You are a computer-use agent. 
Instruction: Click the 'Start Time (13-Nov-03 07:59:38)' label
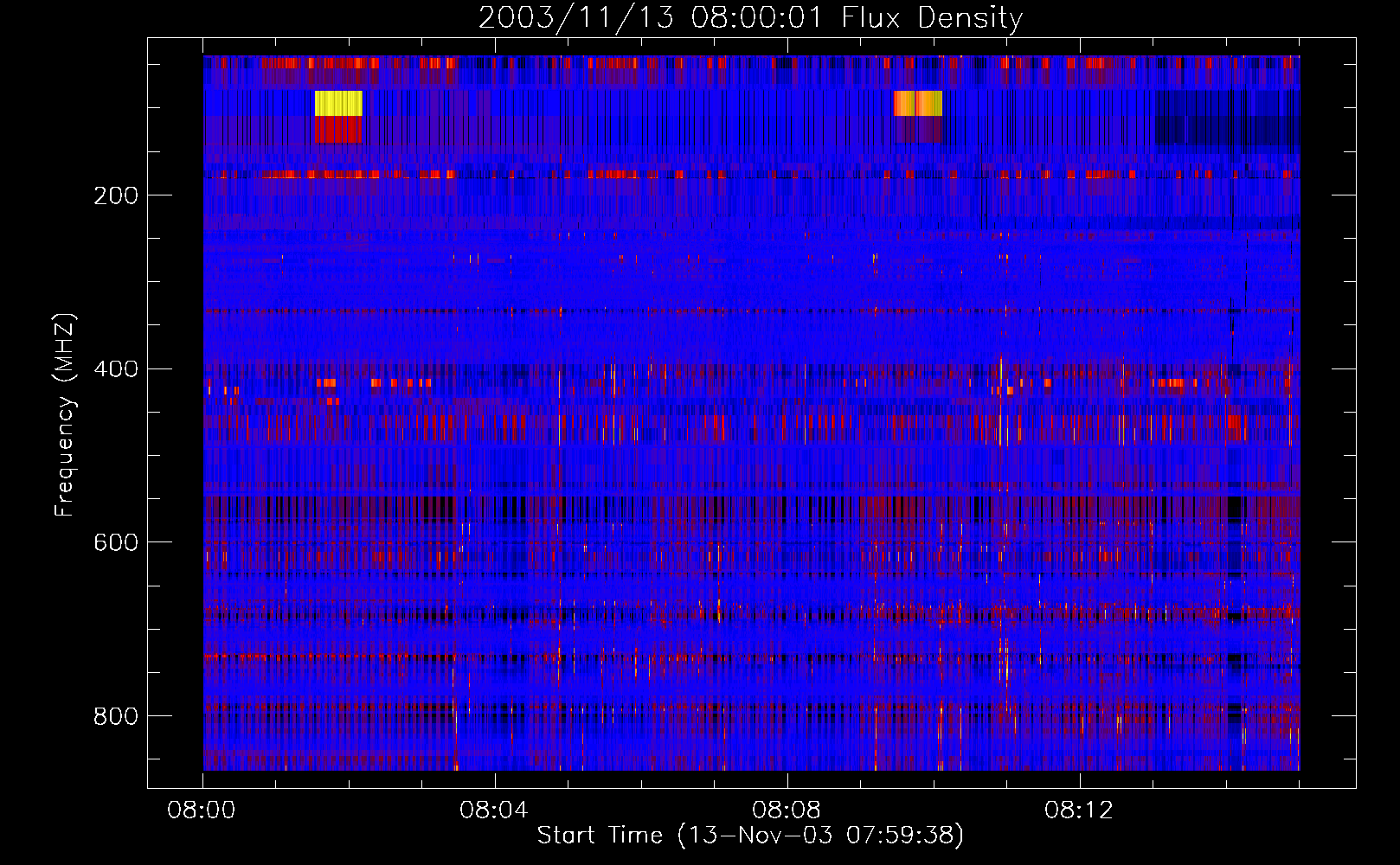coord(750,836)
